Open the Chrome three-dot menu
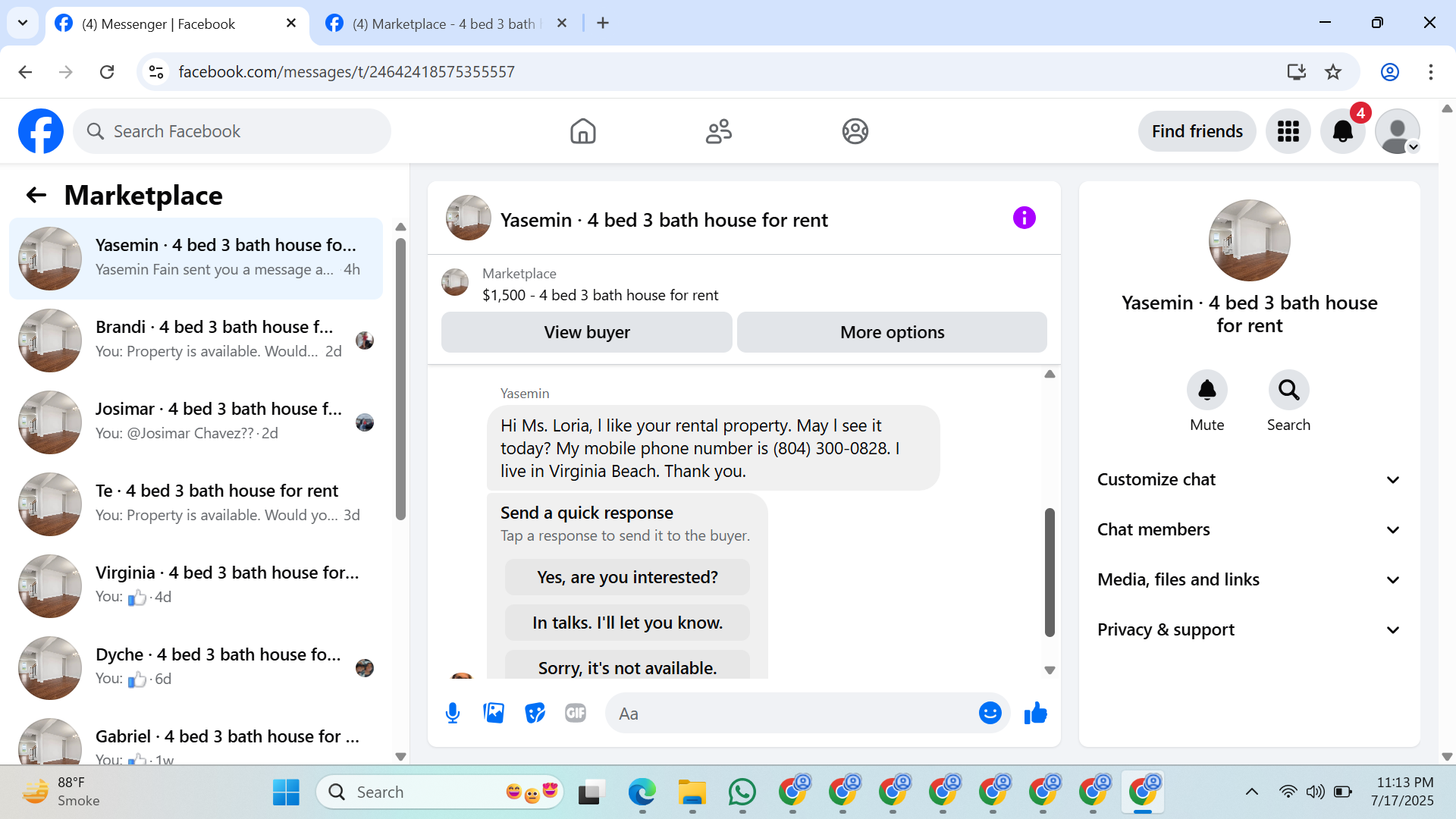Viewport: 1456px width, 819px height. click(x=1430, y=72)
